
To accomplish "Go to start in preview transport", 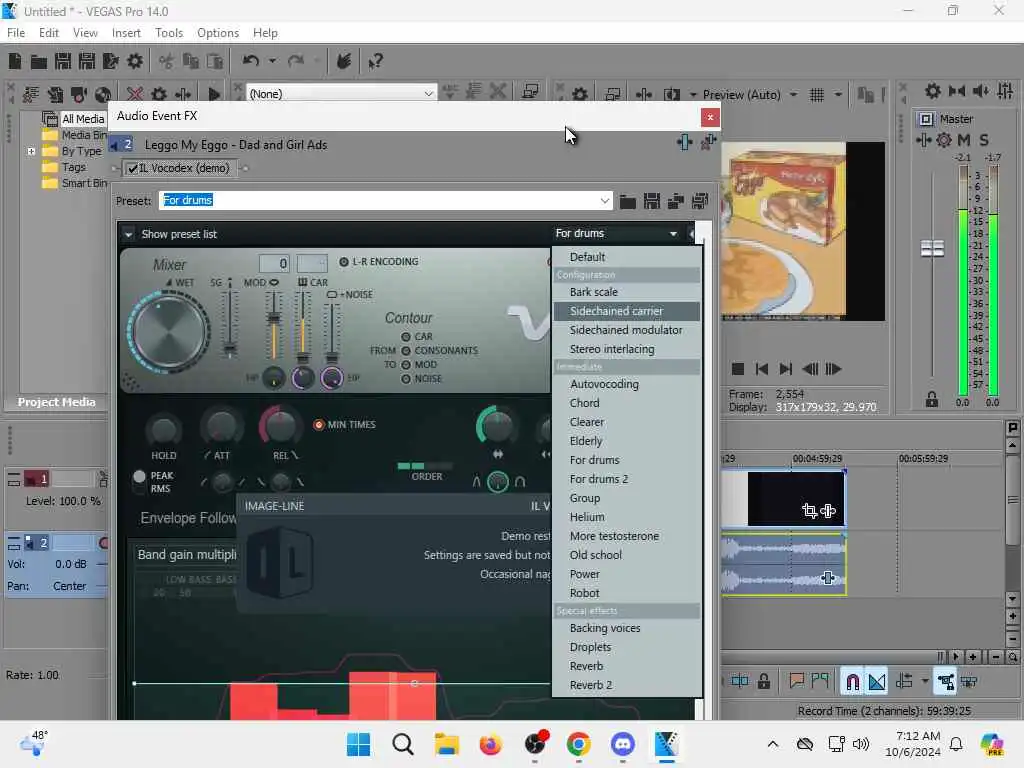I will (x=761, y=369).
